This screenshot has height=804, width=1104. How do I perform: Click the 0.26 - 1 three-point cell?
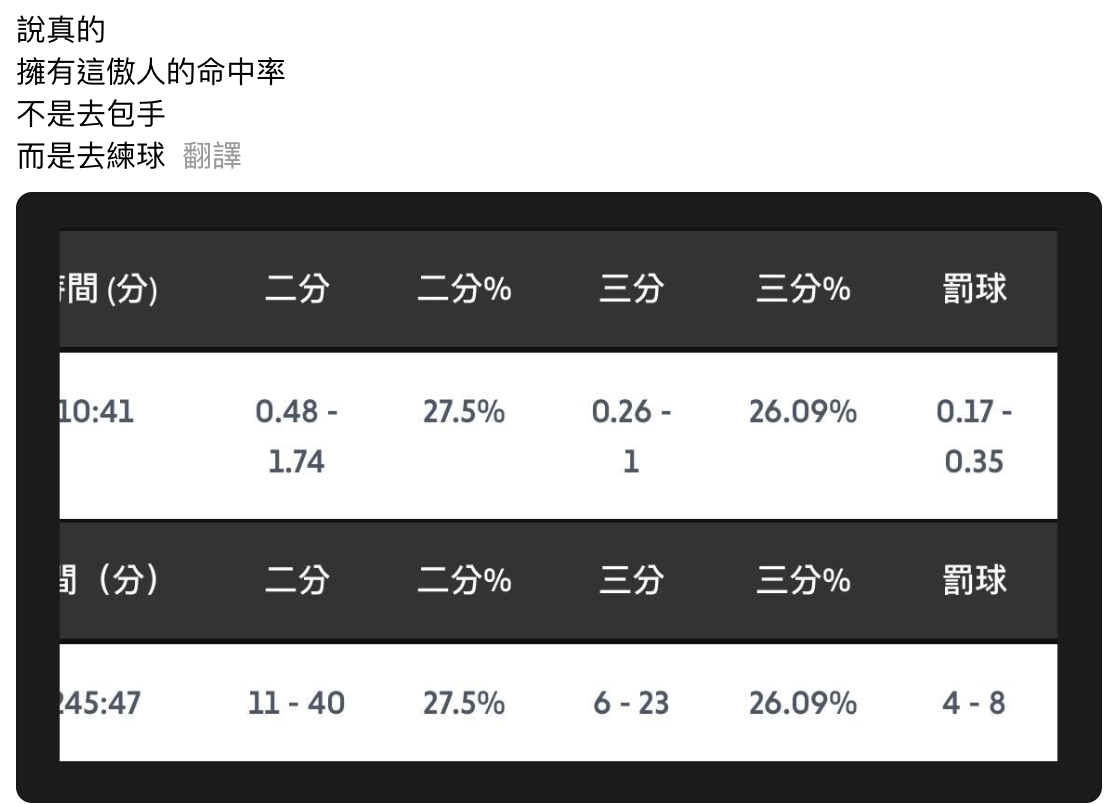point(630,435)
